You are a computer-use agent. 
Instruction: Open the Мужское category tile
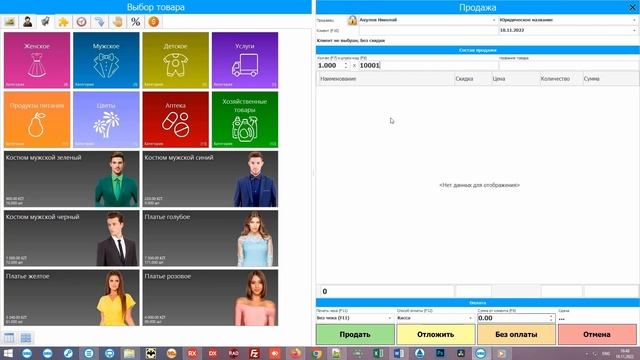106,60
